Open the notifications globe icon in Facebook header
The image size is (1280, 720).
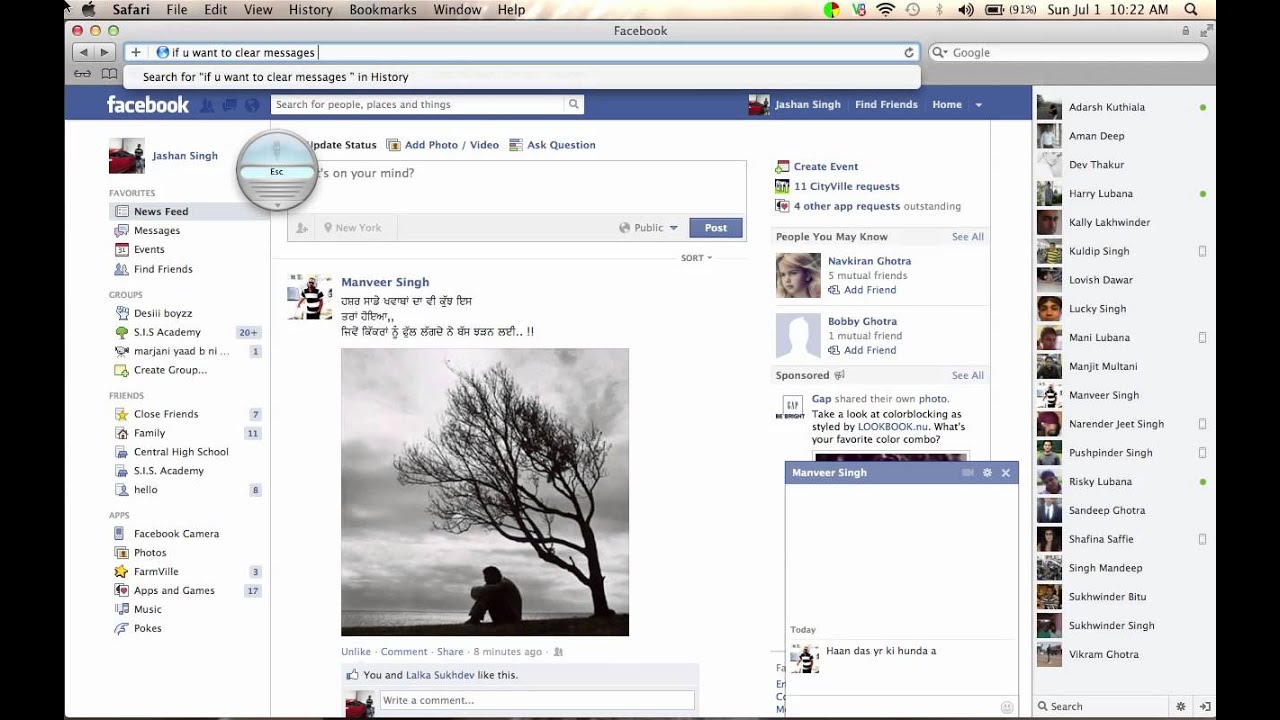coord(251,105)
